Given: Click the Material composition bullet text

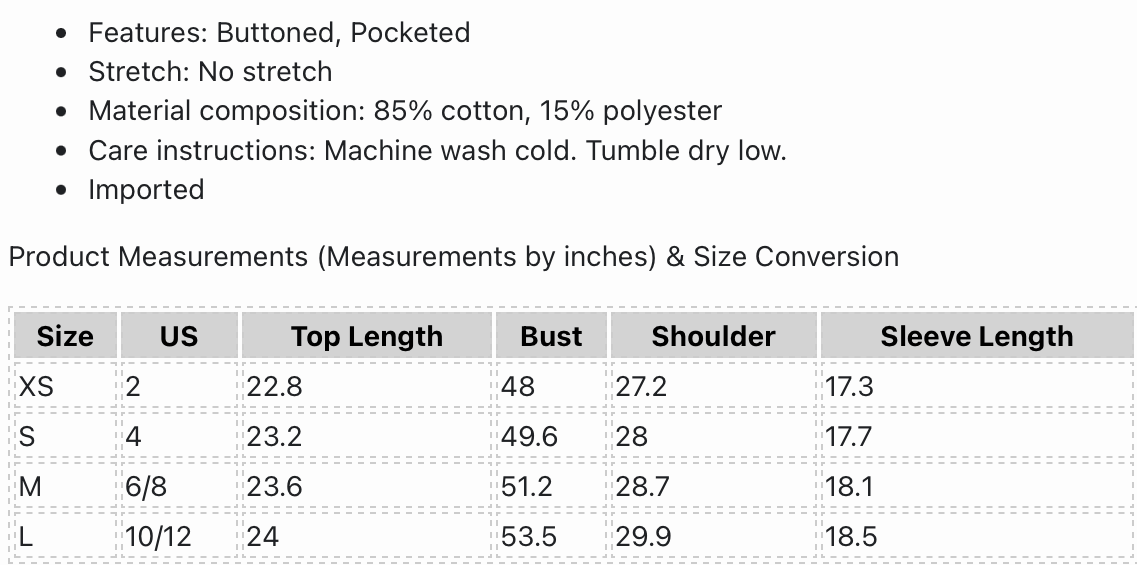Looking at the screenshot, I should pos(405,111).
